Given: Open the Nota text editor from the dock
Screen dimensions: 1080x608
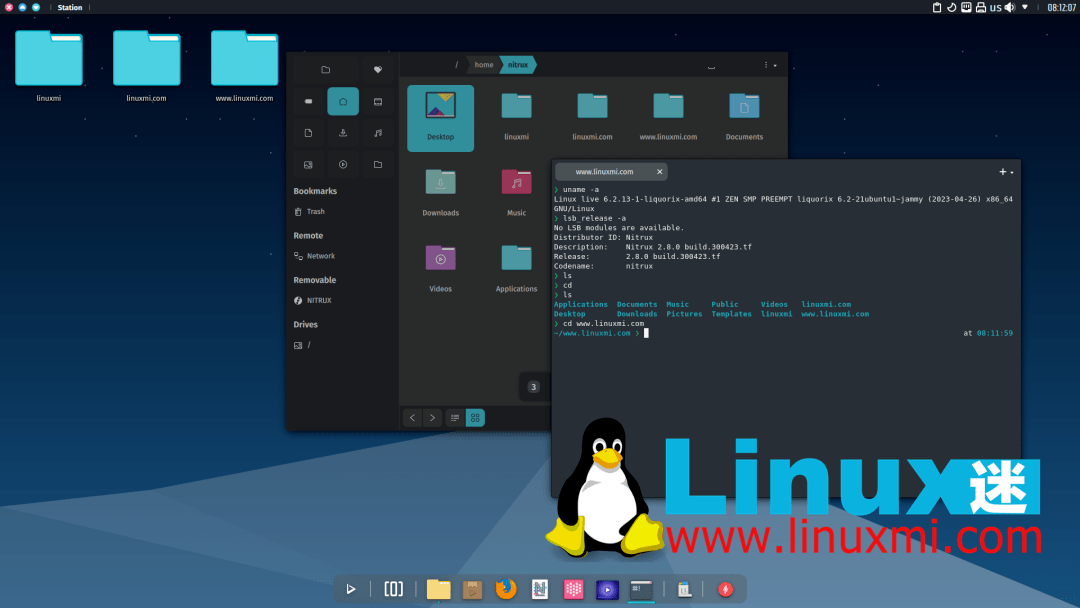Looking at the screenshot, I should tap(539, 590).
